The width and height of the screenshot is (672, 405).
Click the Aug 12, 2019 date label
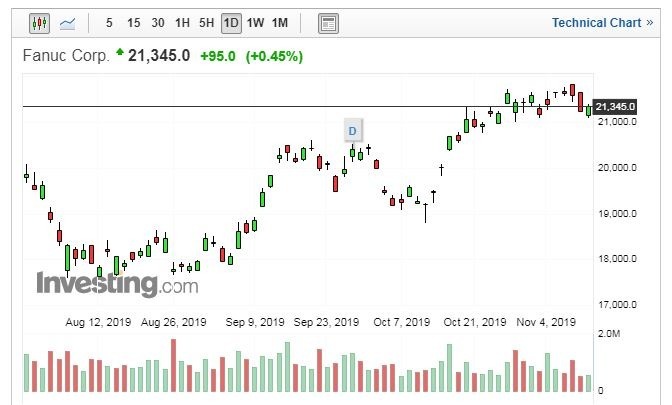(98, 322)
